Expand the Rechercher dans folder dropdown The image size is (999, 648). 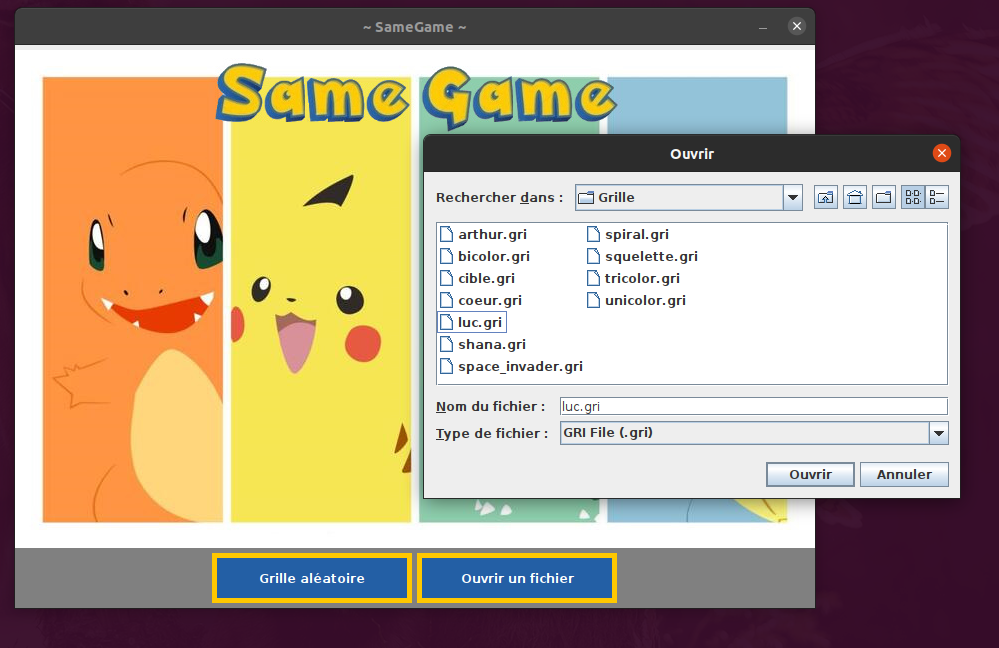click(793, 198)
